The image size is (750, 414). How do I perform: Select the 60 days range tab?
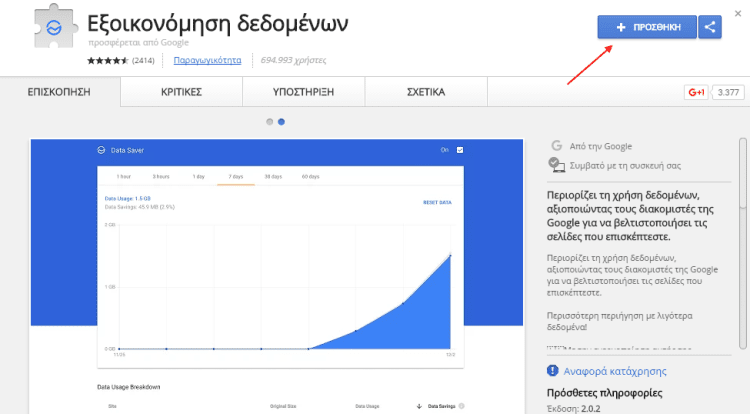[x=310, y=176]
